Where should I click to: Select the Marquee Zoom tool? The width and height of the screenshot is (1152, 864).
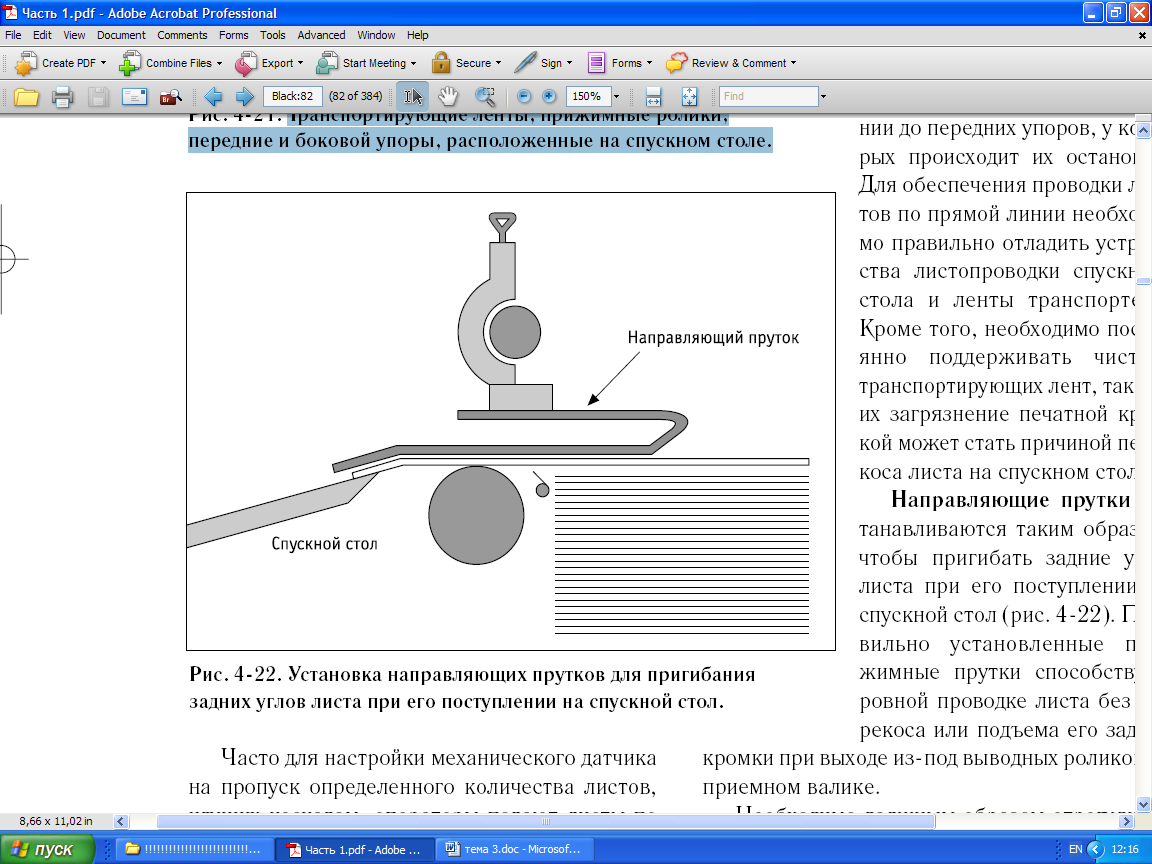coord(485,96)
